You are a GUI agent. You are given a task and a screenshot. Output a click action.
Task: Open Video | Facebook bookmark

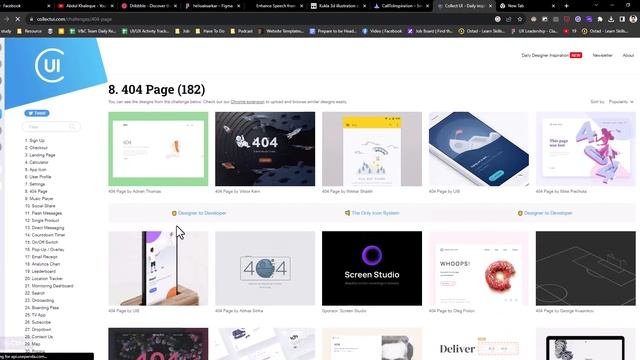coord(382,31)
